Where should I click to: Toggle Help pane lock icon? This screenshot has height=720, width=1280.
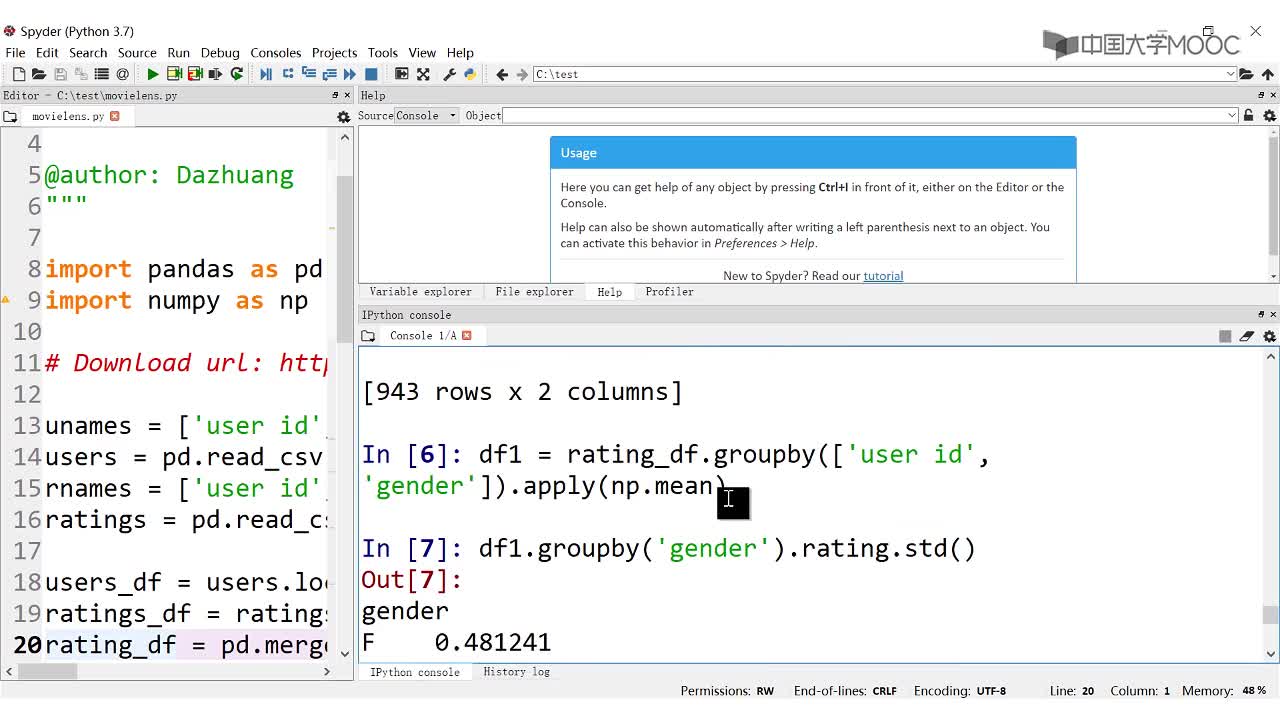pos(1248,116)
